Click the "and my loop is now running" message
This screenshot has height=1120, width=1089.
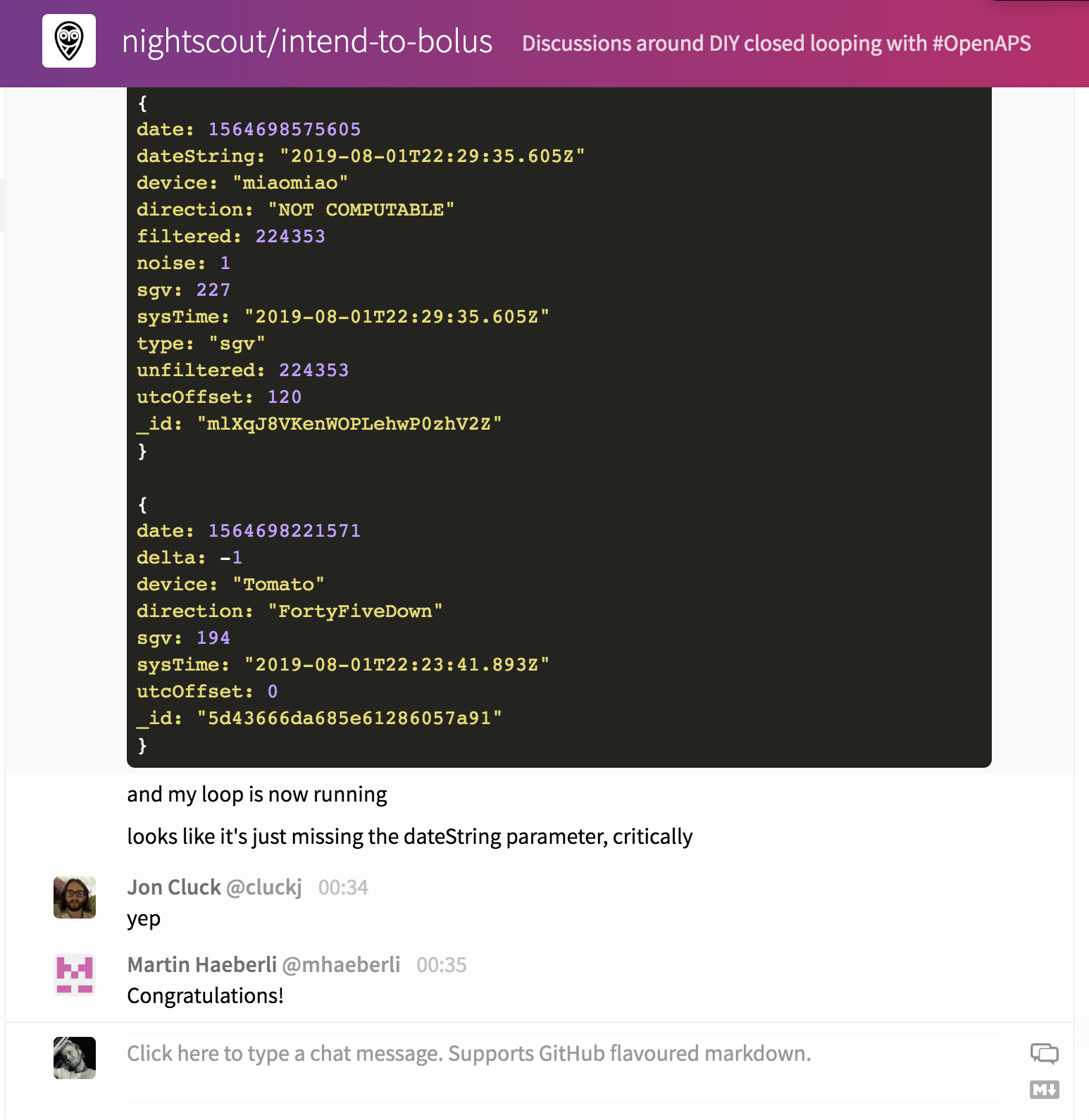point(257,795)
